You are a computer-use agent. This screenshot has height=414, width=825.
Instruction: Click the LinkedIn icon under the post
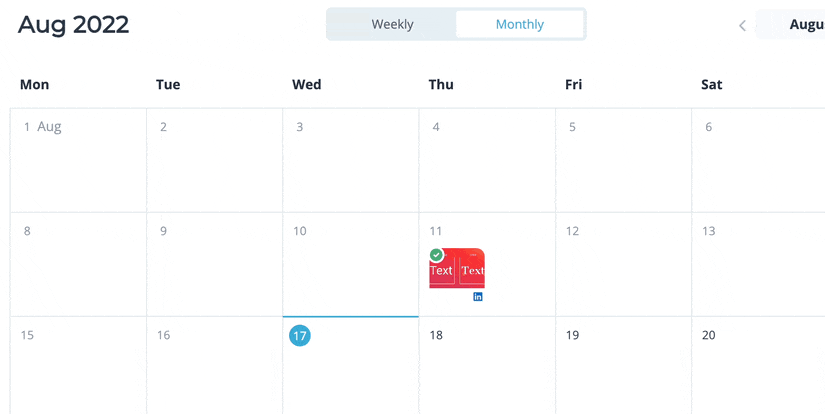(478, 297)
